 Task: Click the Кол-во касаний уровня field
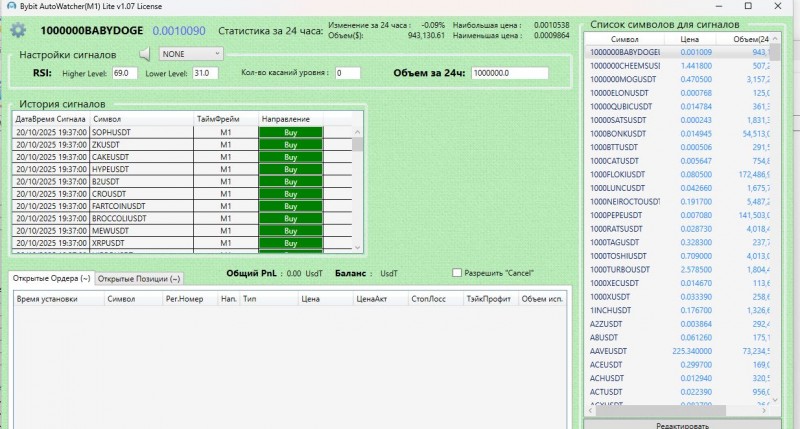coord(347,73)
